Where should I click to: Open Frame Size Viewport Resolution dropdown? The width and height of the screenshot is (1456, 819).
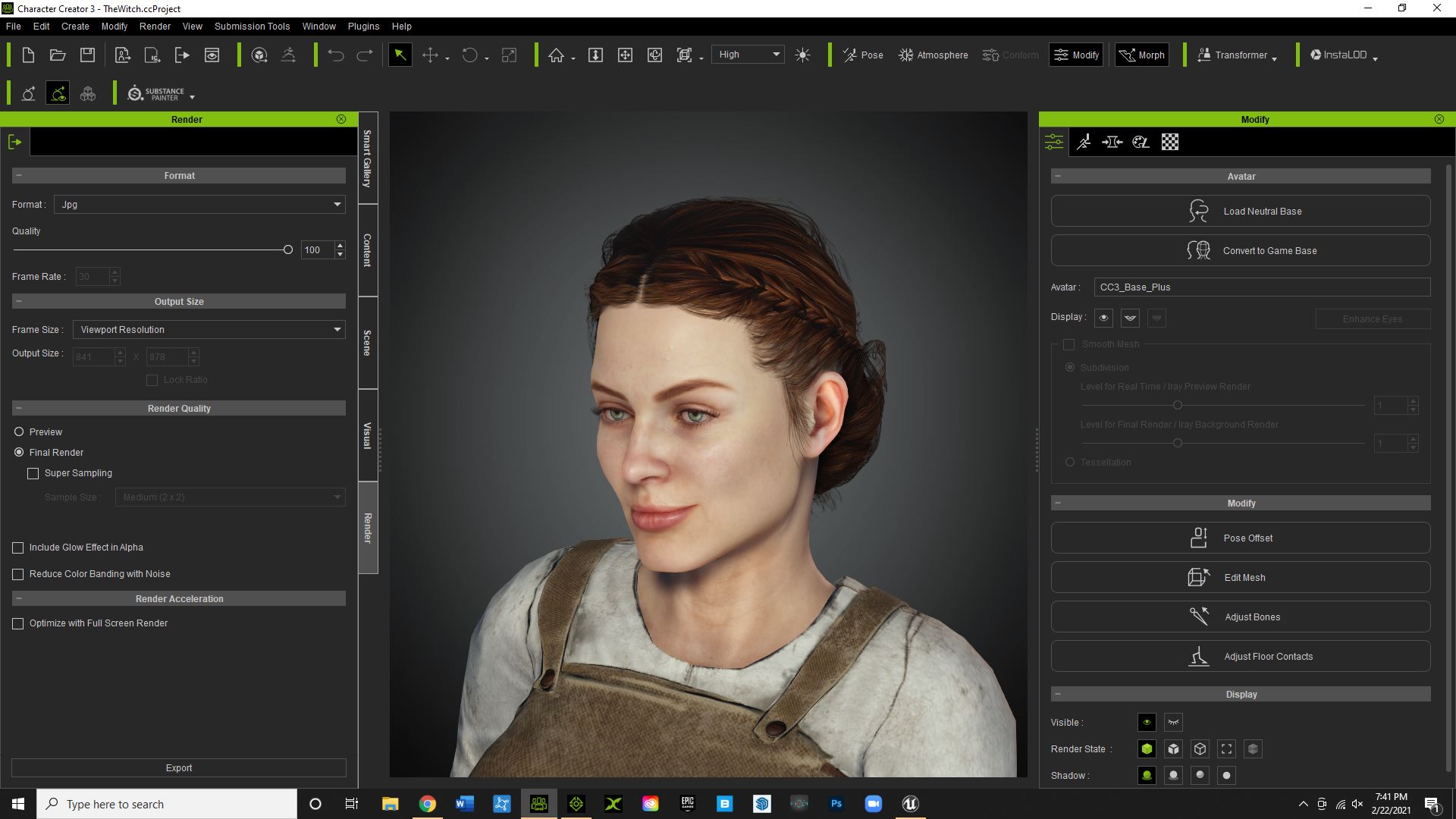click(x=209, y=330)
